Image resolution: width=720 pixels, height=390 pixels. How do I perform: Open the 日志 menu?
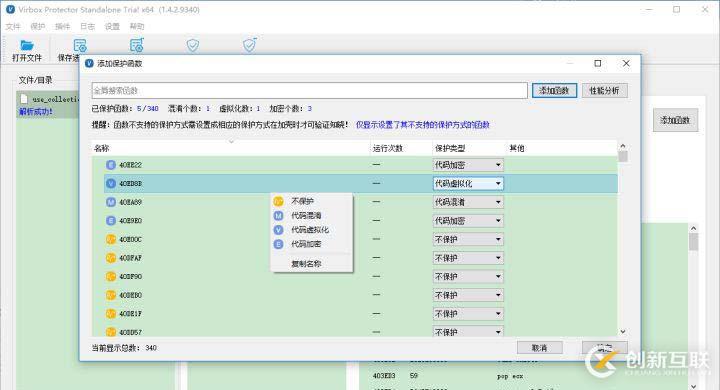point(87,27)
